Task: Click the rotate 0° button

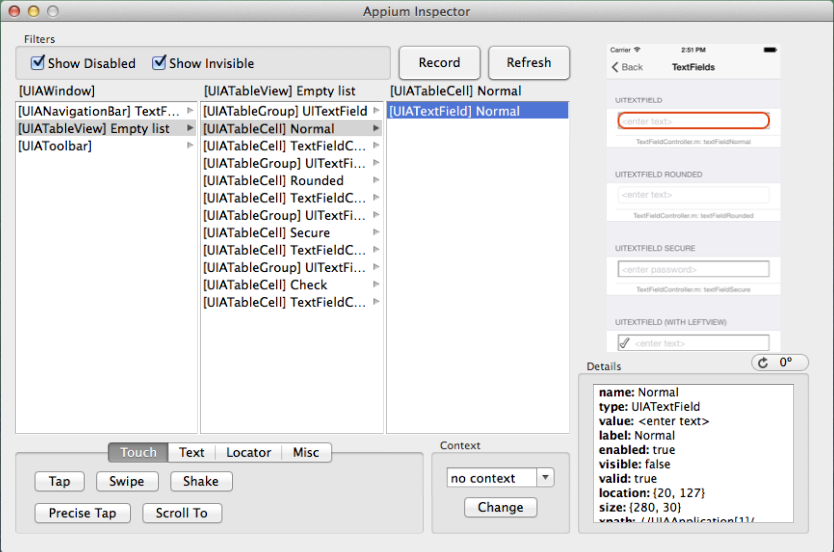Action: [x=779, y=363]
